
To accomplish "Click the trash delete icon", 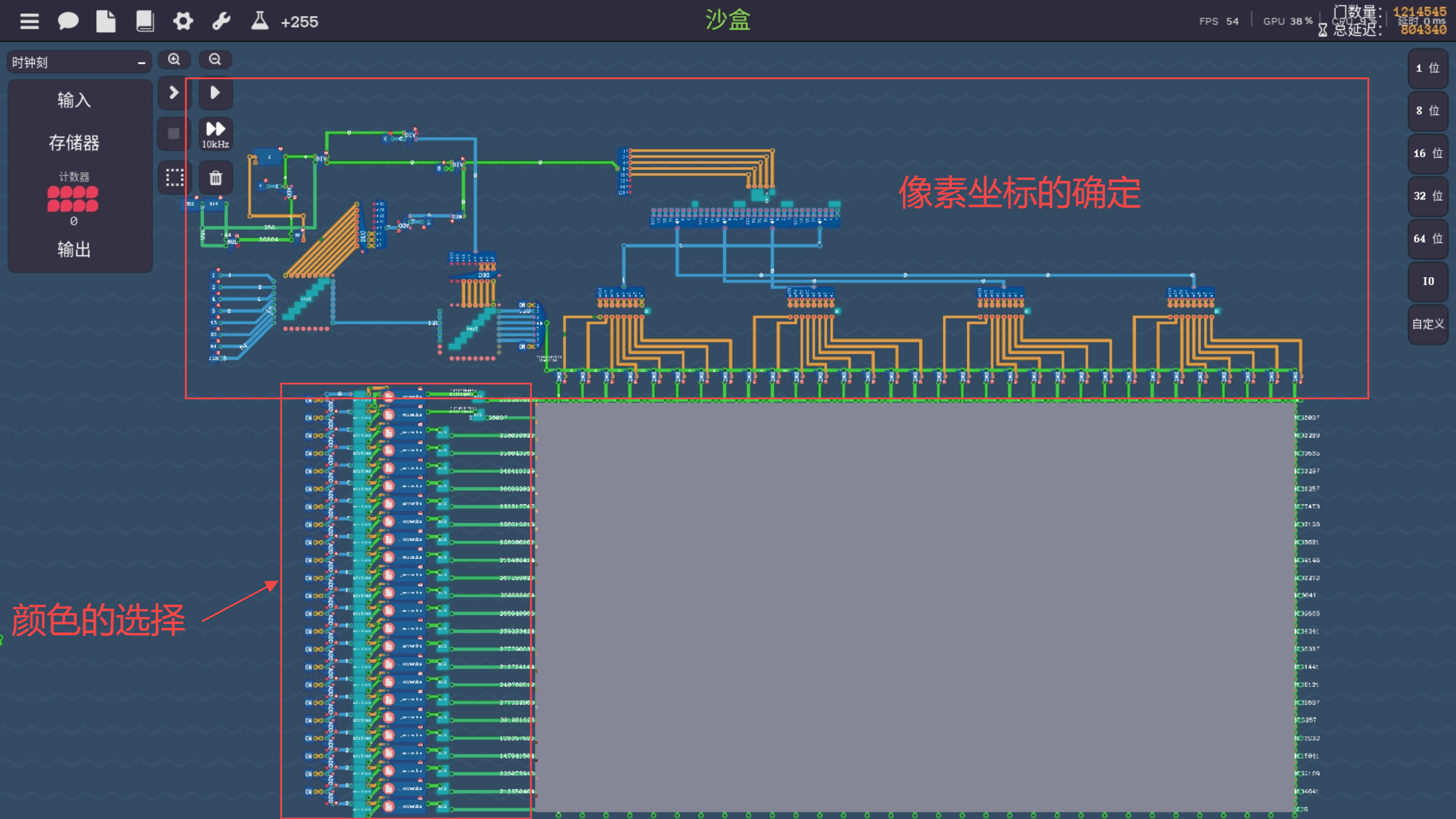I will click(216, 178).
